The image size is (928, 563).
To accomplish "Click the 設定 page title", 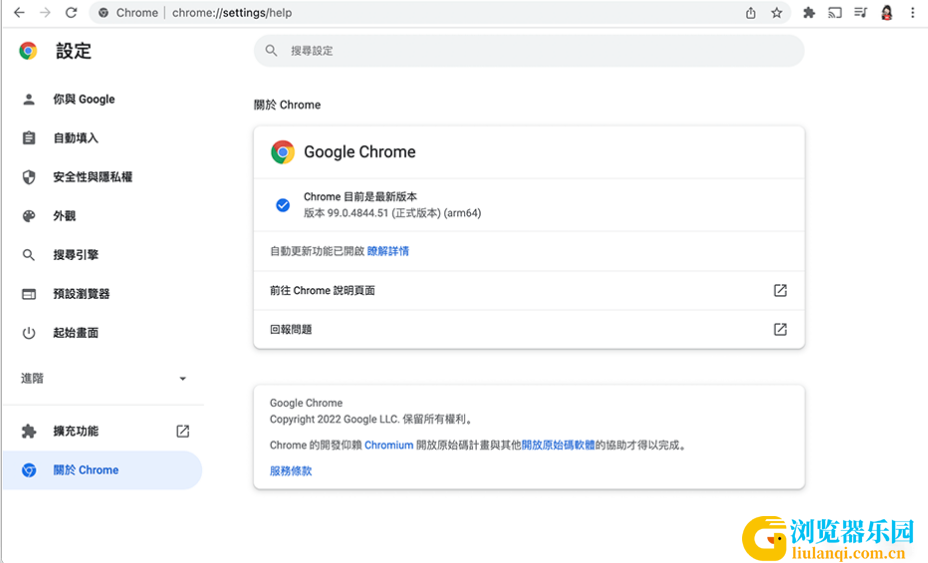I will (x=73, y=51).
